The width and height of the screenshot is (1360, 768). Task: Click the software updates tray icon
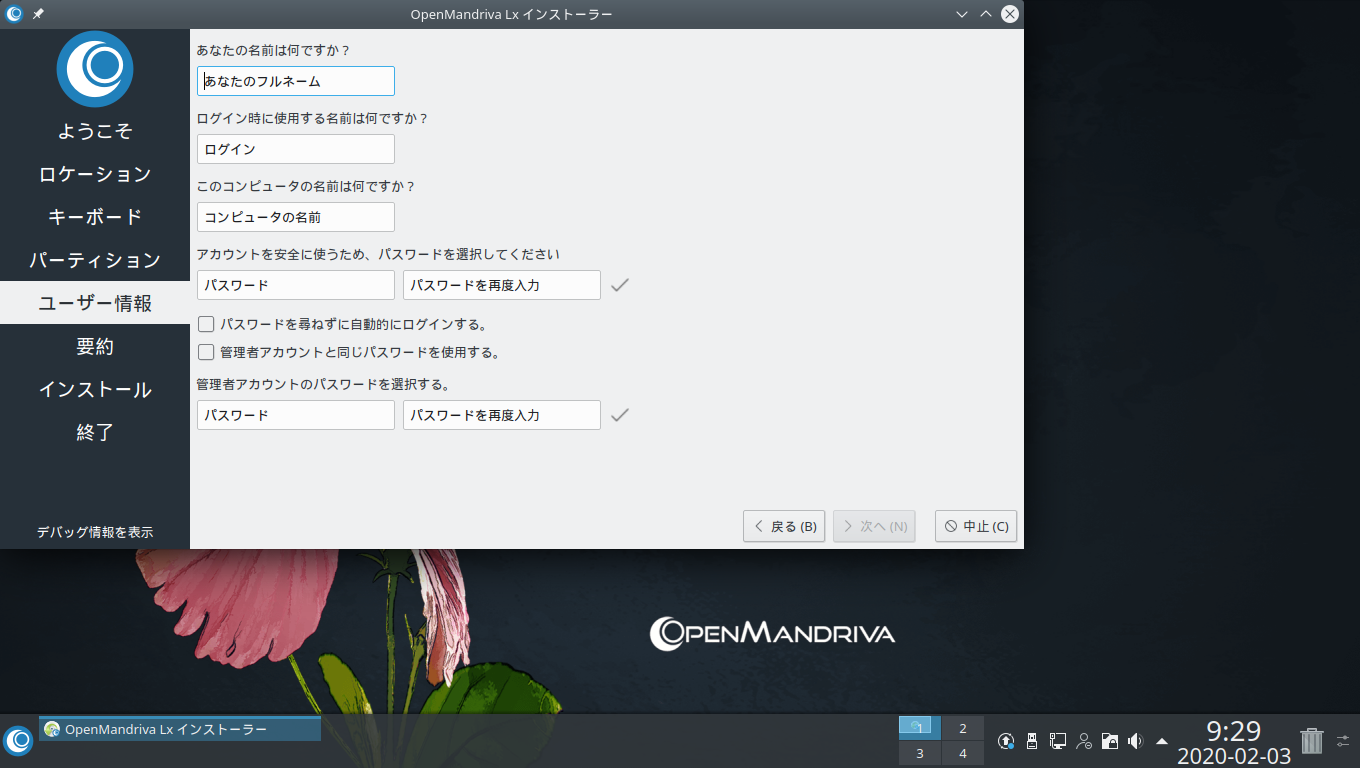[1007, 741]
